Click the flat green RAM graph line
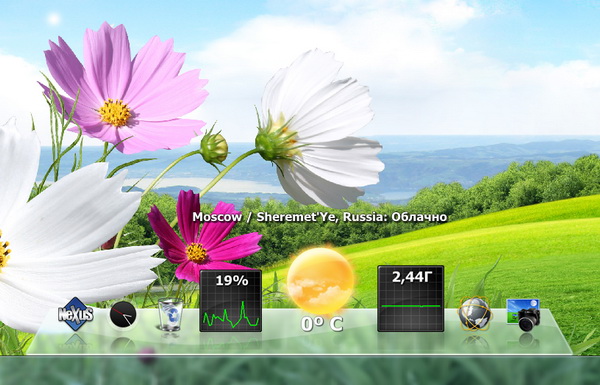The height and width of the screenshot is (385, 600). 411,306
